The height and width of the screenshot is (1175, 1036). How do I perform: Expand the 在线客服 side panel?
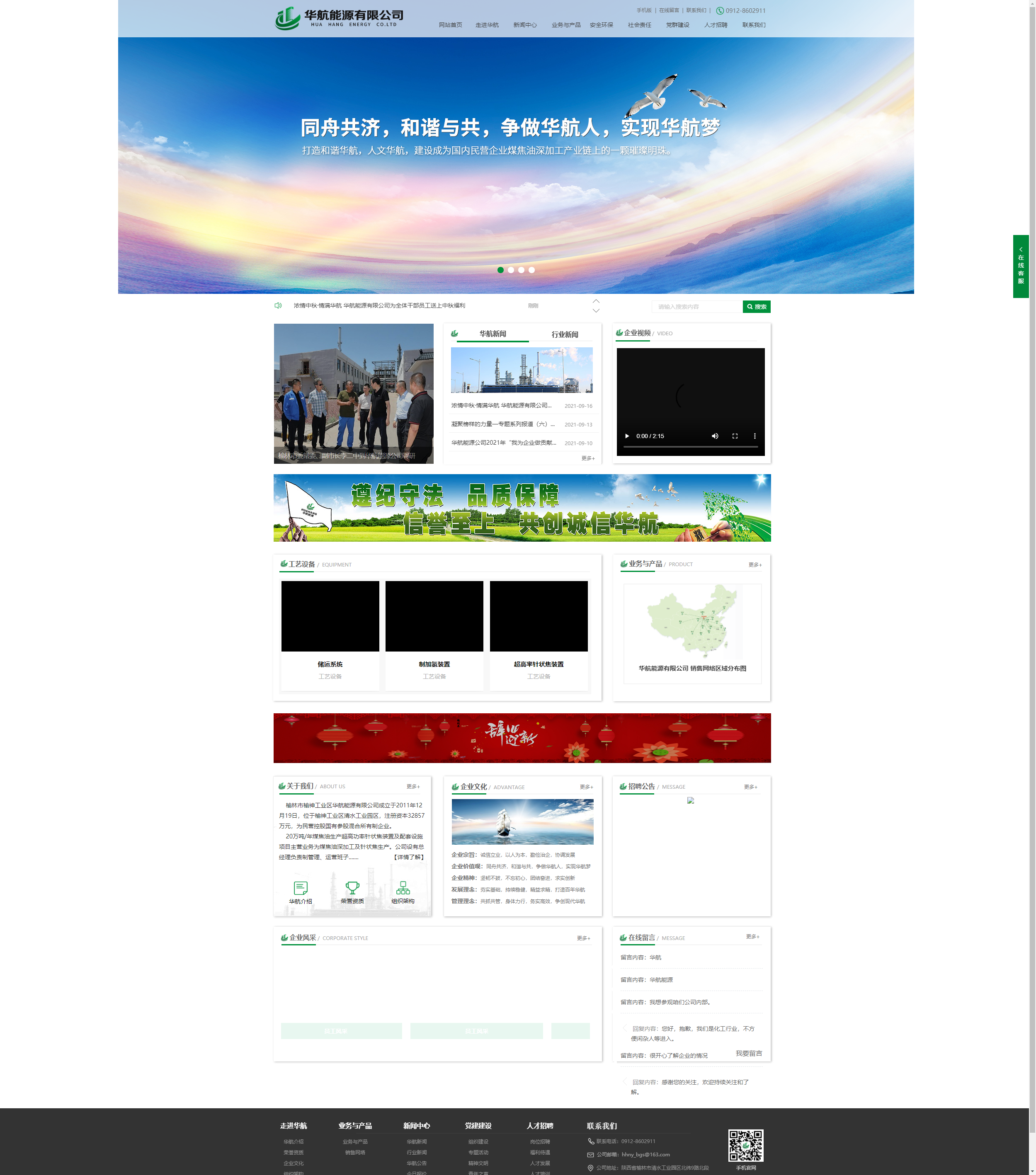[x=1021, y=266]
